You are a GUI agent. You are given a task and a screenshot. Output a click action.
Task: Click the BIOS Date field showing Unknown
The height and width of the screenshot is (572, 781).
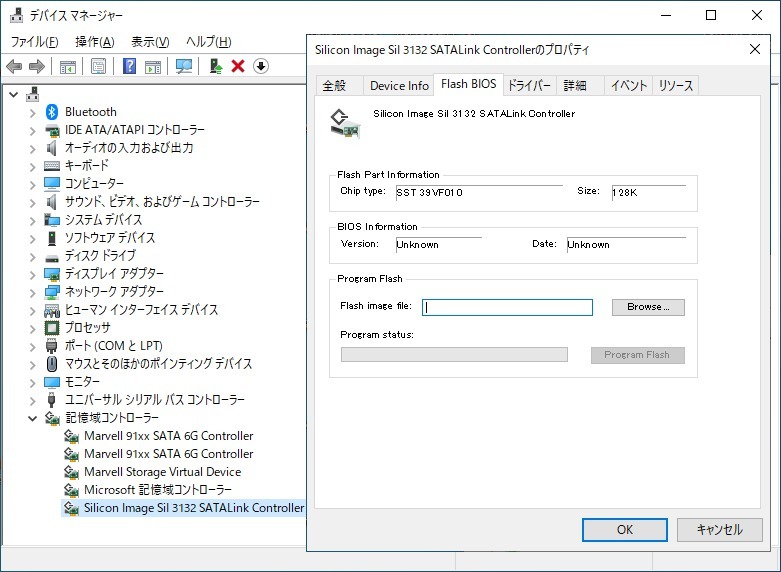tap(627, 245)
